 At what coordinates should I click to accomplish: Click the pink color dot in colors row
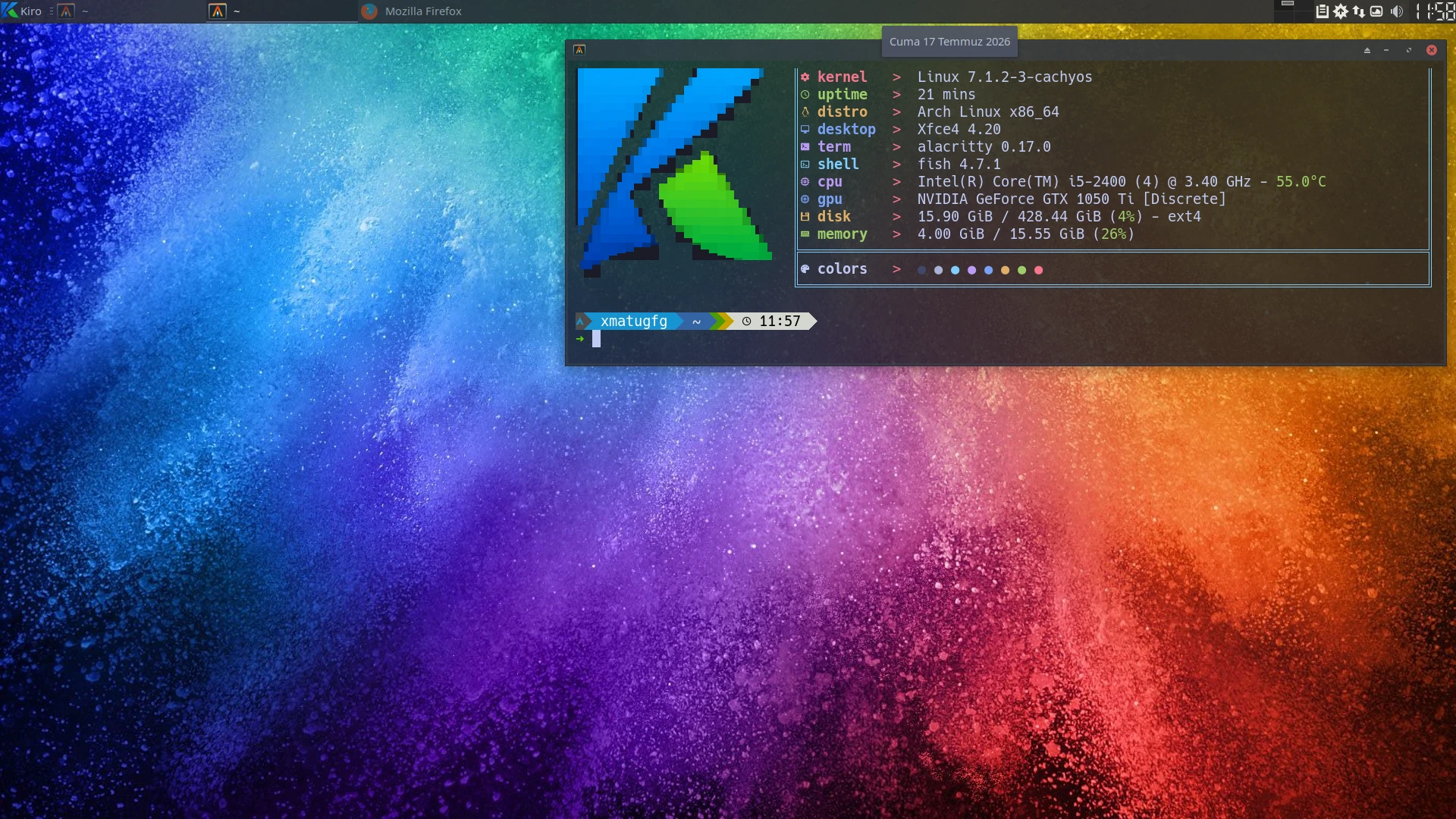pyautogui.click(x=1039, y=270)
